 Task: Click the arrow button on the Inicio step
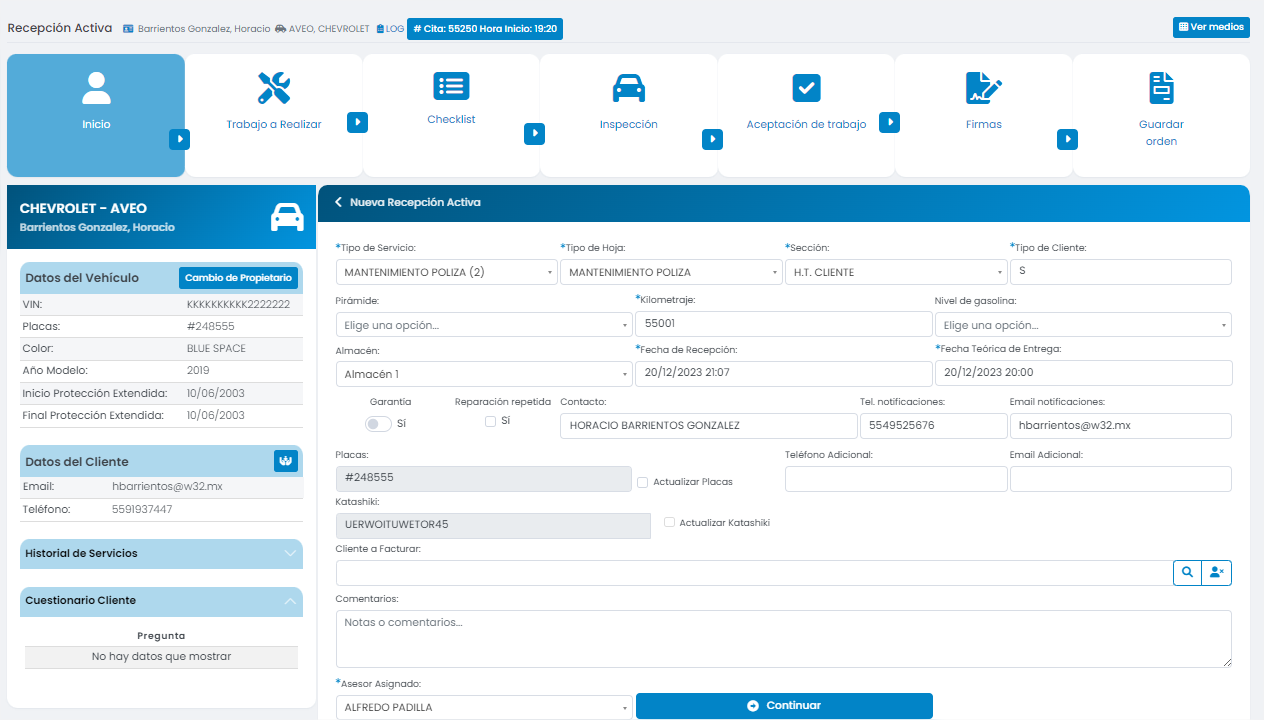click(179, 139)
